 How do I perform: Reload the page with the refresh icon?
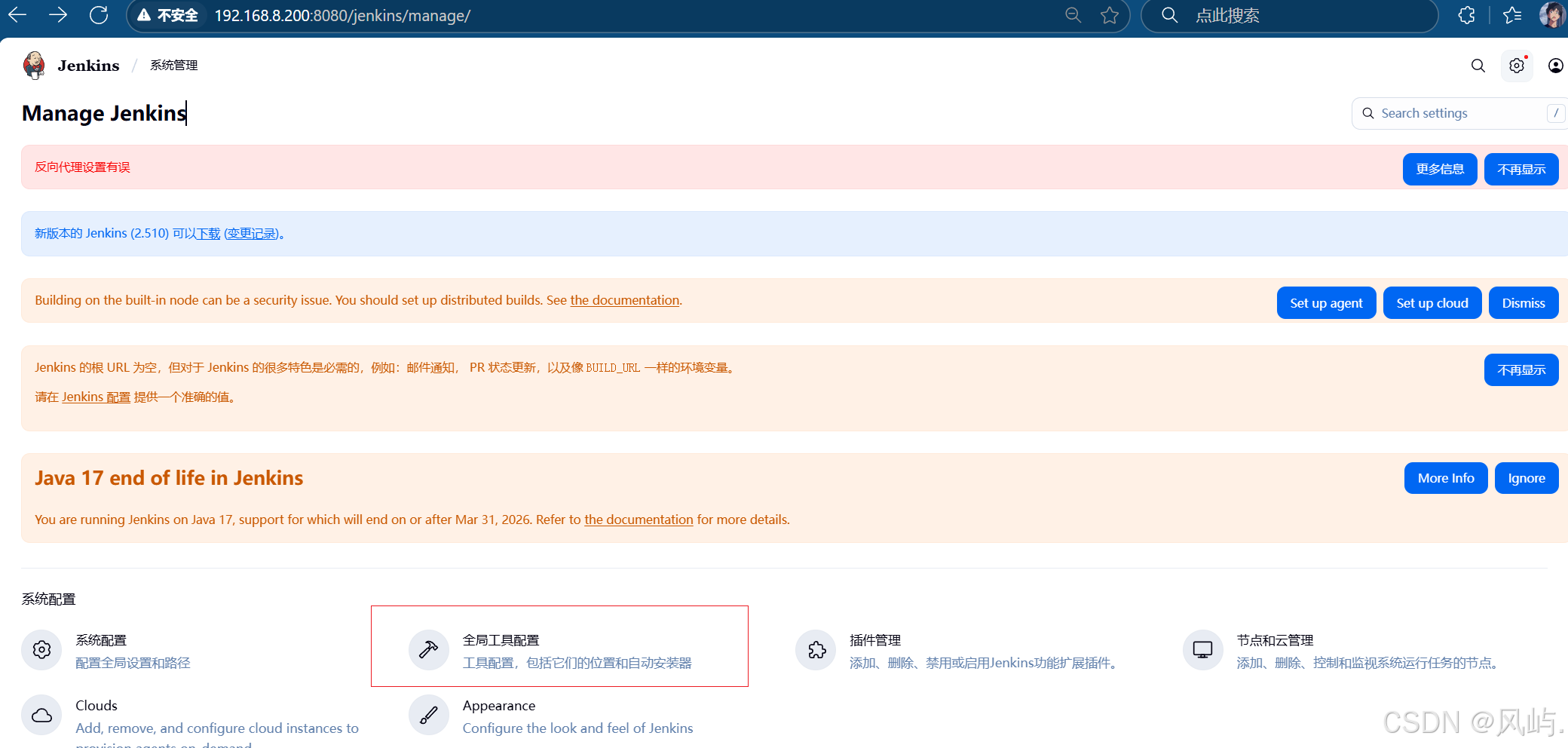click(99, 15)
